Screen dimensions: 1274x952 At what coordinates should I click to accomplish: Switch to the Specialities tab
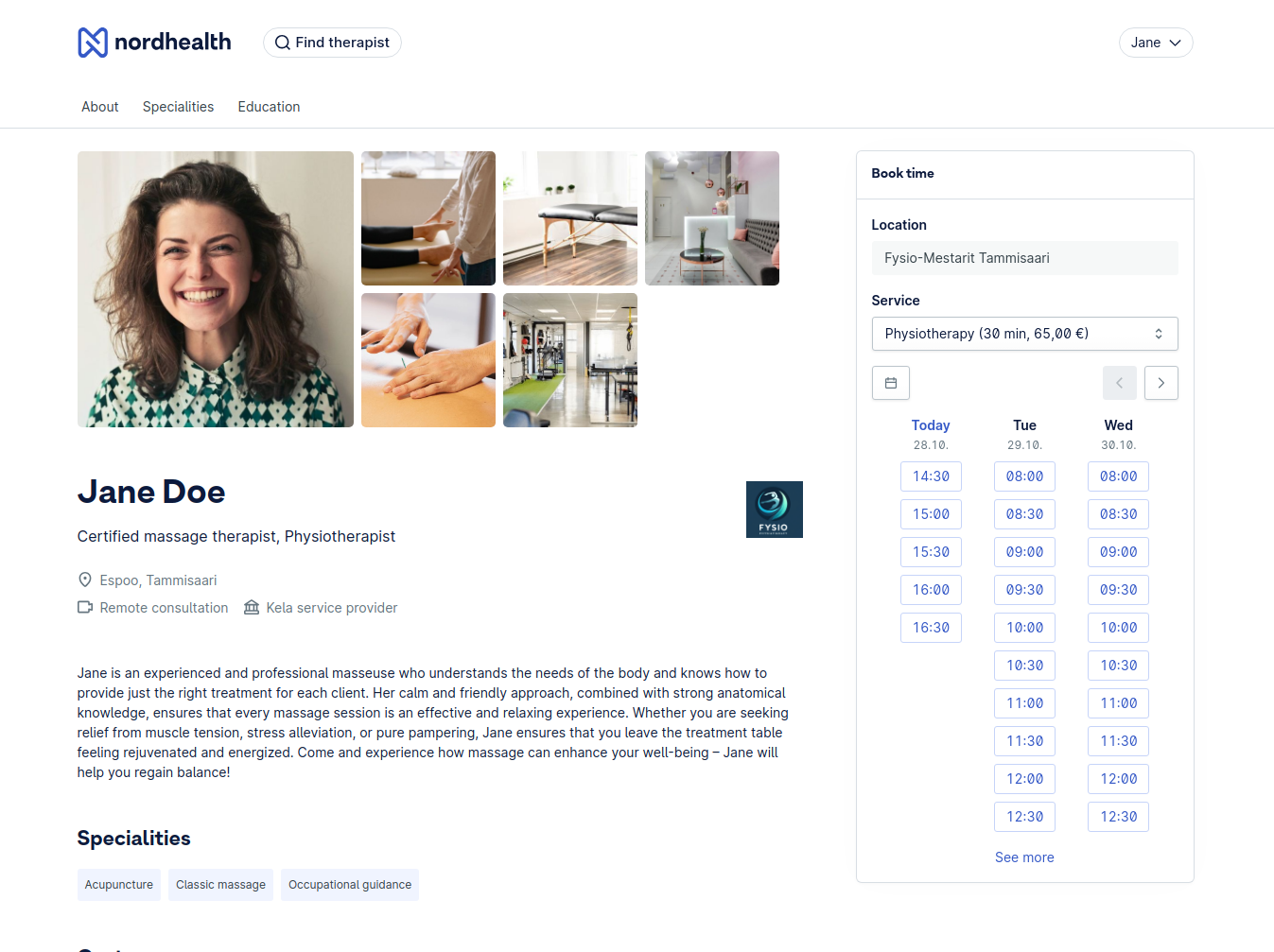pos(178,107)
